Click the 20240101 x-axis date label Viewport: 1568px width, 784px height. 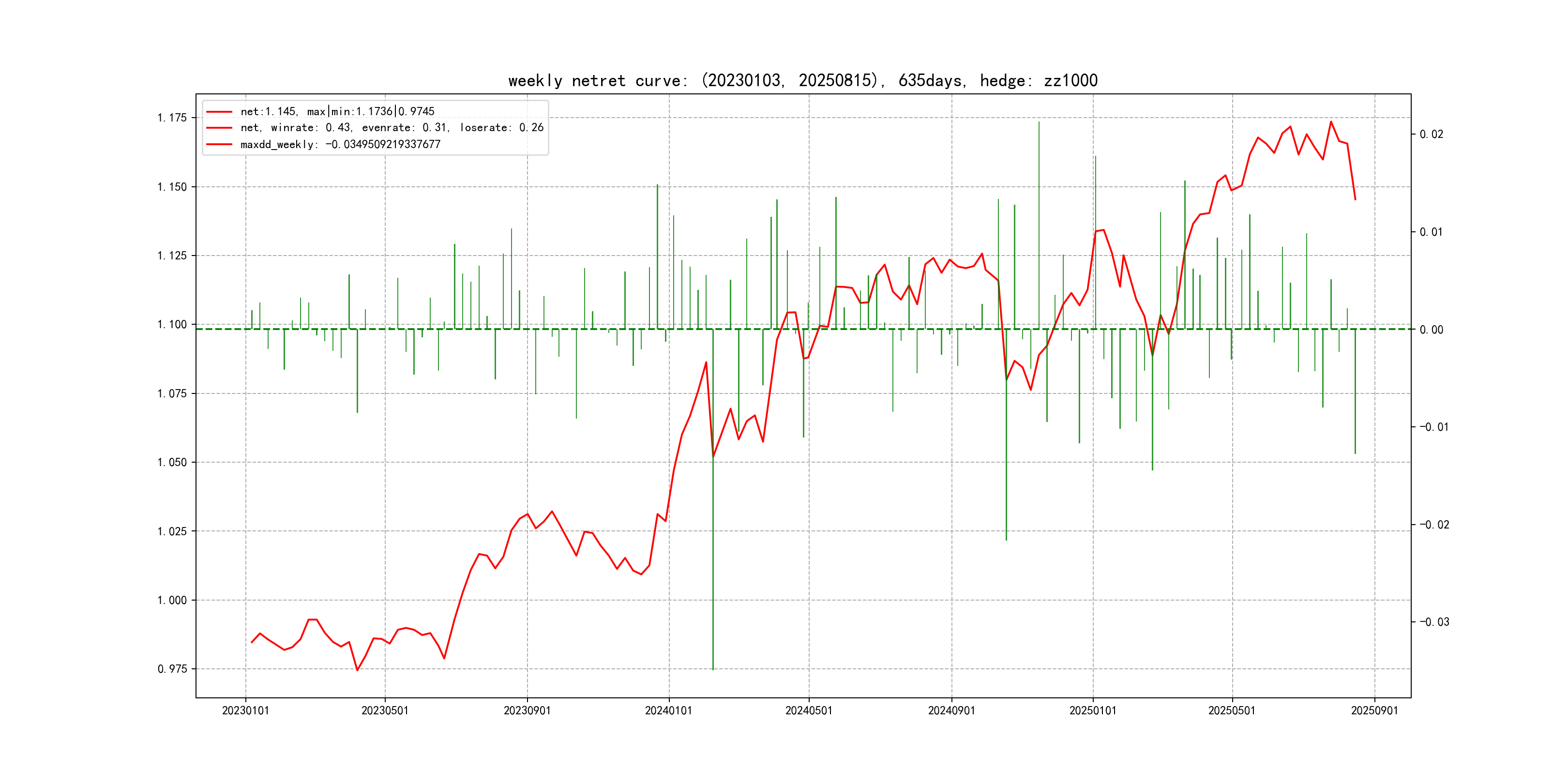point(668,710)
